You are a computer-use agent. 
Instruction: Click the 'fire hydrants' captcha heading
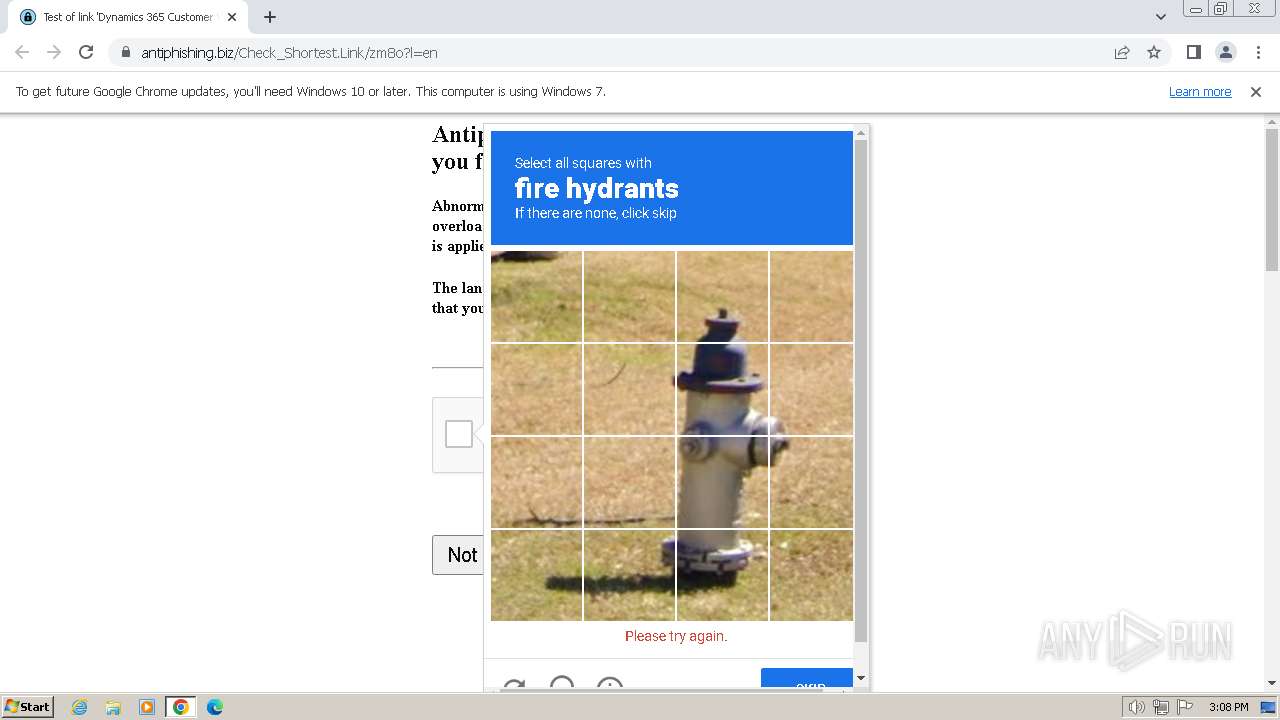597,188
